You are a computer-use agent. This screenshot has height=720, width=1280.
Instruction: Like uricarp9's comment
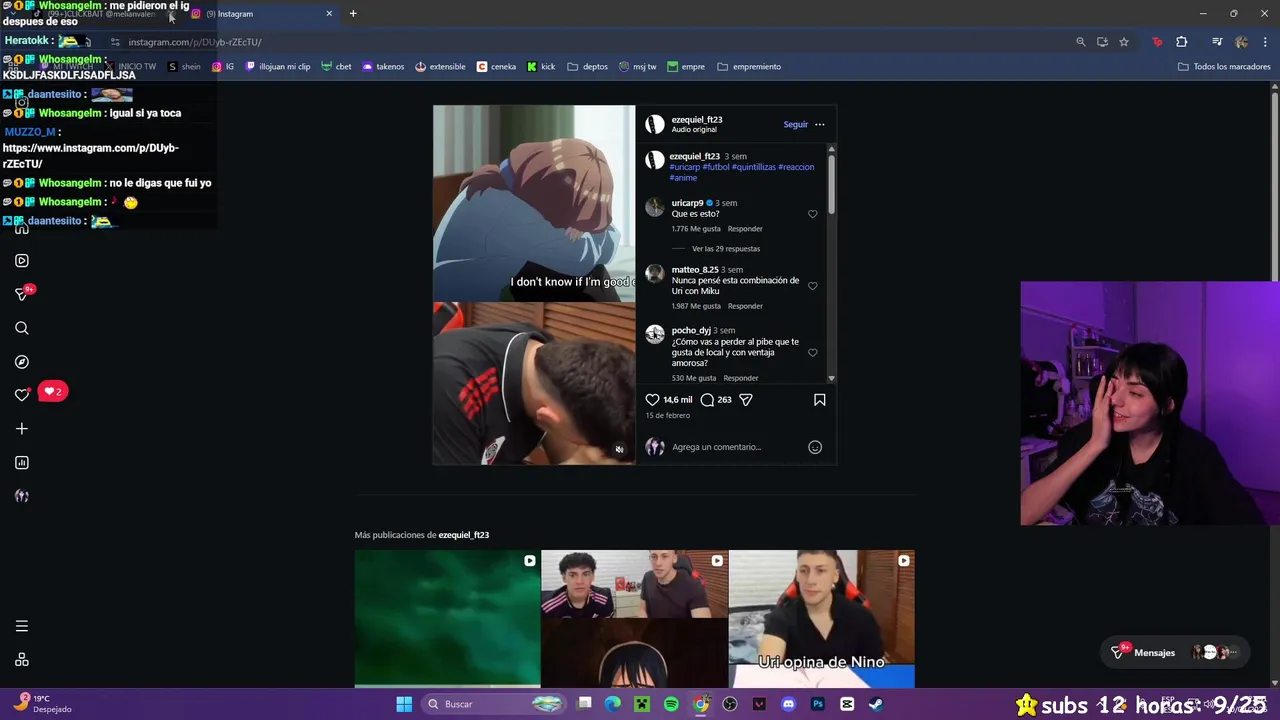812,214
